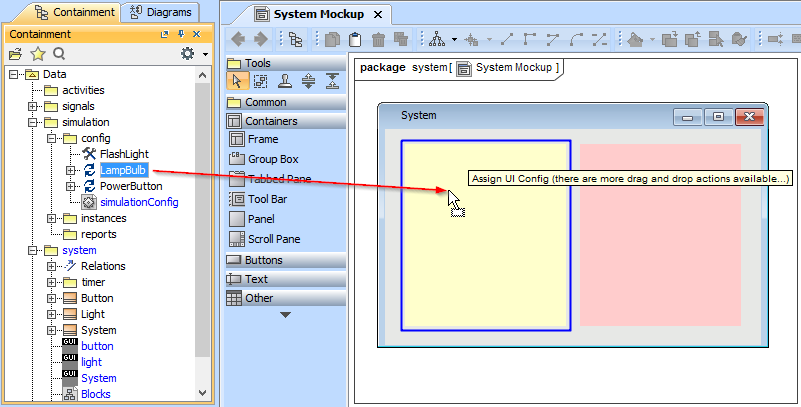Click the search magnifier in Containment panel
This screenshot has height=407, width=801.
59,54
